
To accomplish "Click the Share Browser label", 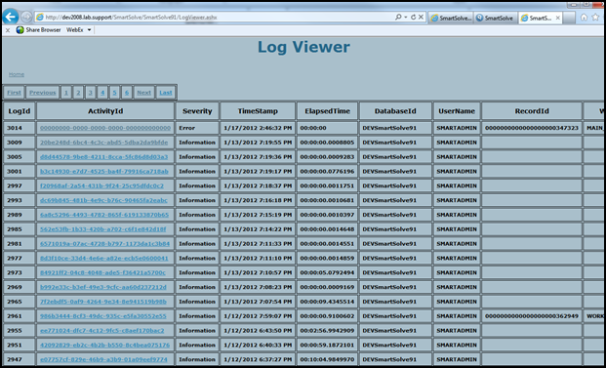I will (x=43, y=30).
